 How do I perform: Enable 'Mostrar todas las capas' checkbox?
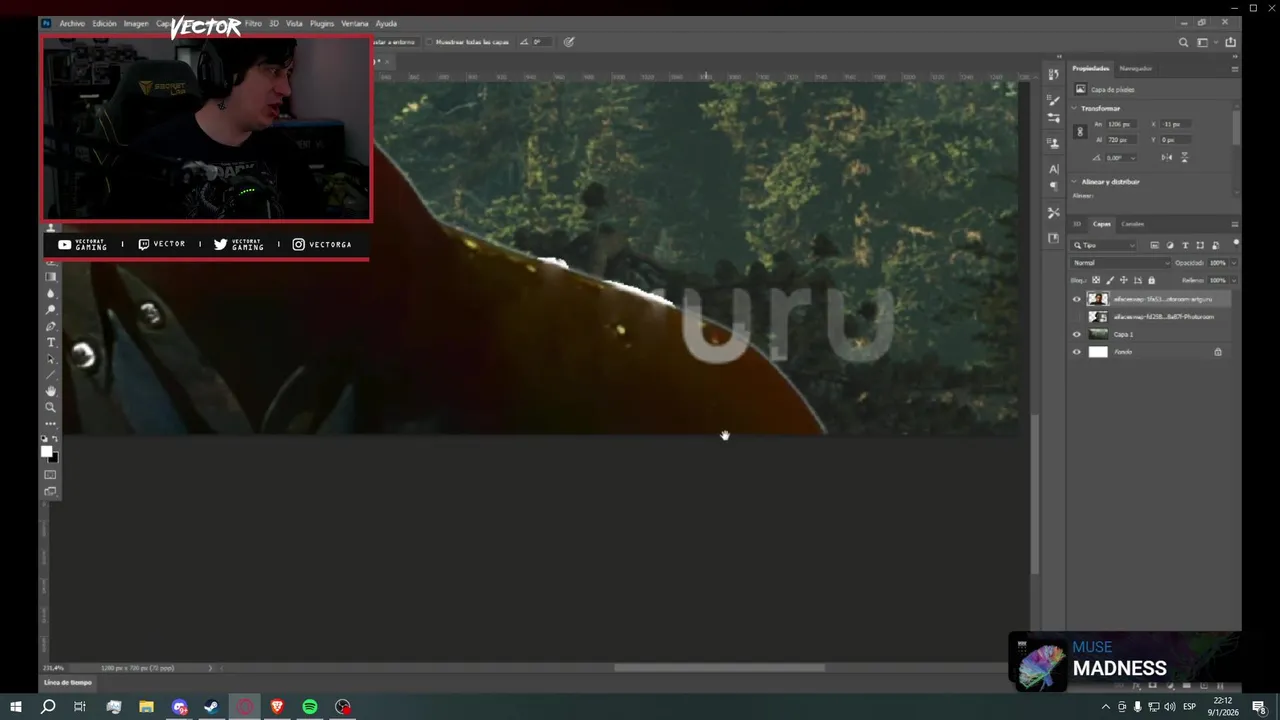coord(429,42)
